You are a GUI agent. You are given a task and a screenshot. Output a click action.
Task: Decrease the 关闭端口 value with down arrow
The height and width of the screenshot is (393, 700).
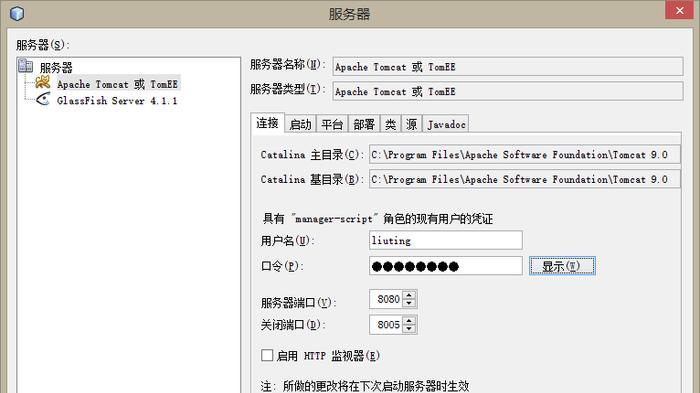409,329
